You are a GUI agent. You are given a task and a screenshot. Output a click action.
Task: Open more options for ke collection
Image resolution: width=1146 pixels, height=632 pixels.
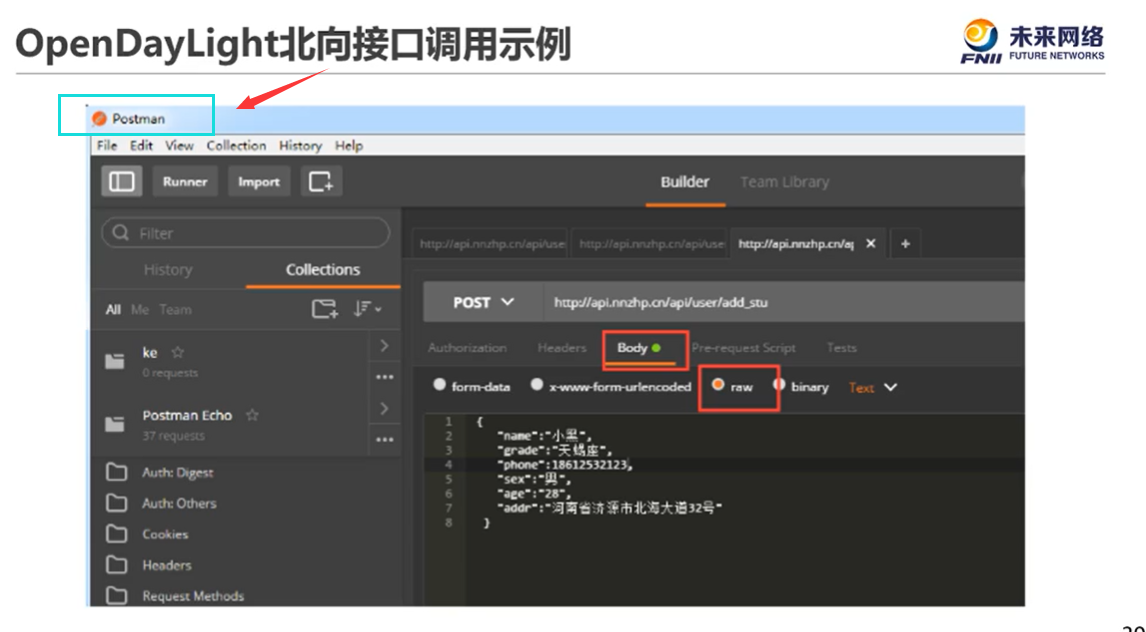tap(384, 377)
